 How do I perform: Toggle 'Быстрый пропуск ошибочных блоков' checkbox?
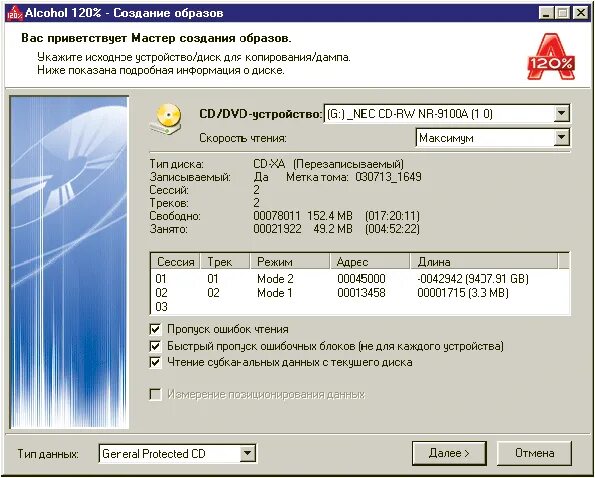(x=155, y=346)
